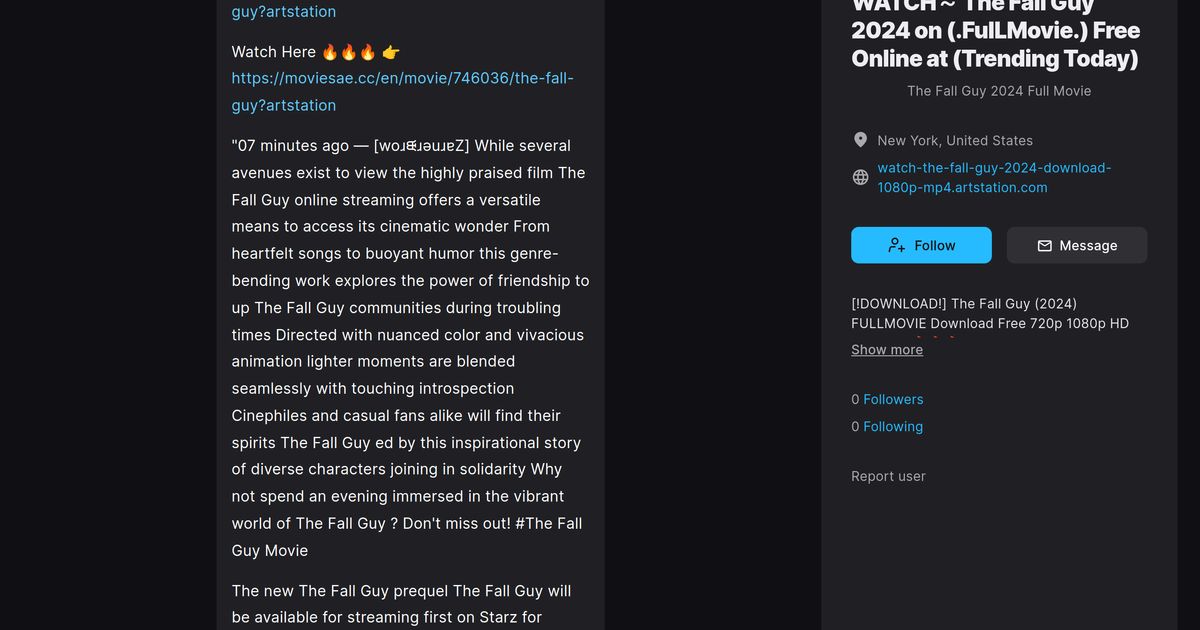Open the artstation.com profile website link
Screen dimensions: 1200x630
pyautogui.click(x=994, y=177)
